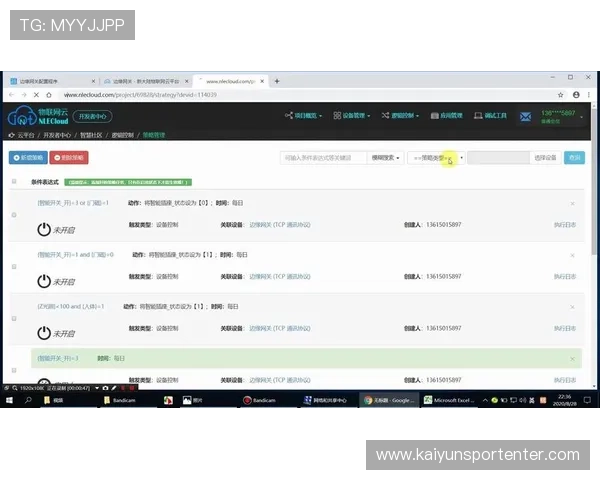Select the www.nlecloud.com browser tab
Screen dimensions: 600x480
pyautogui.click(x=230, y=81)
